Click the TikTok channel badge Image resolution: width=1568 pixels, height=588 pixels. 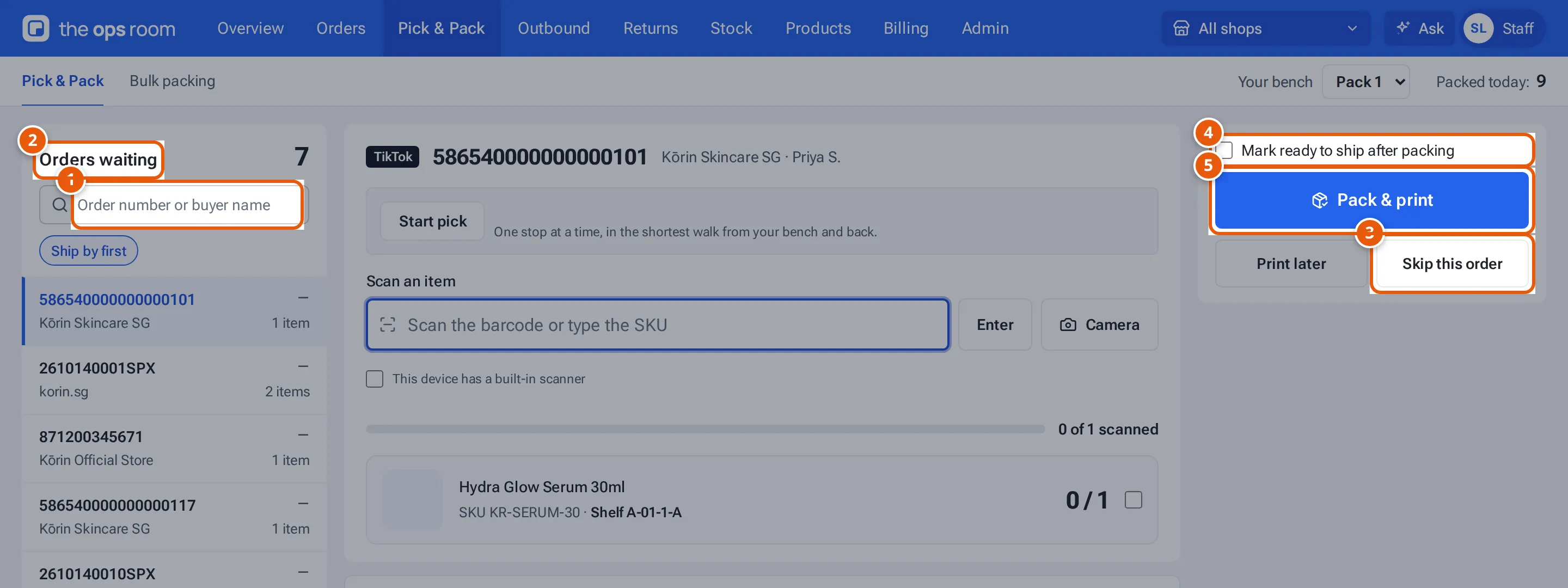393,156
